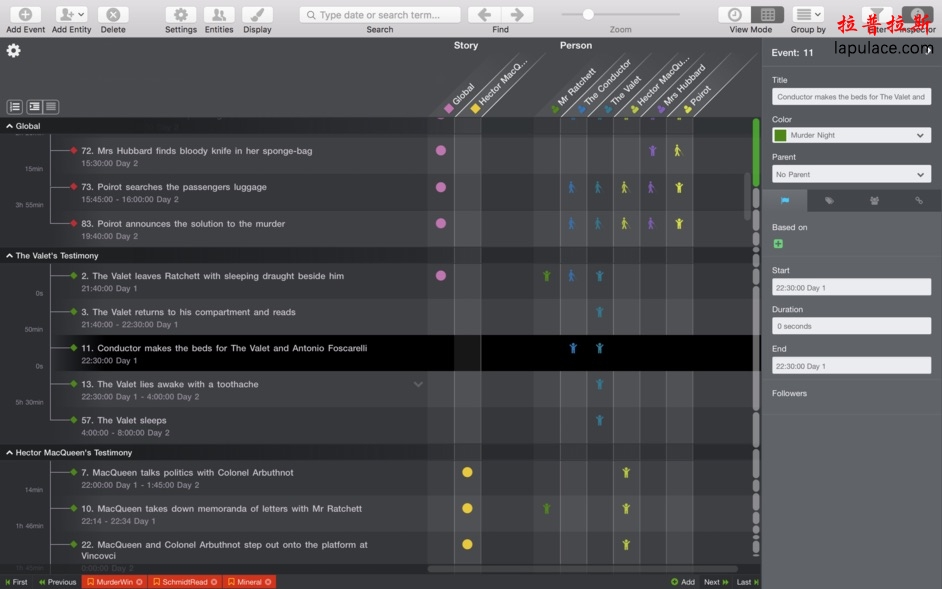
Task: Switch to the spreadsheet grid view mode
Action: (767, 15)
